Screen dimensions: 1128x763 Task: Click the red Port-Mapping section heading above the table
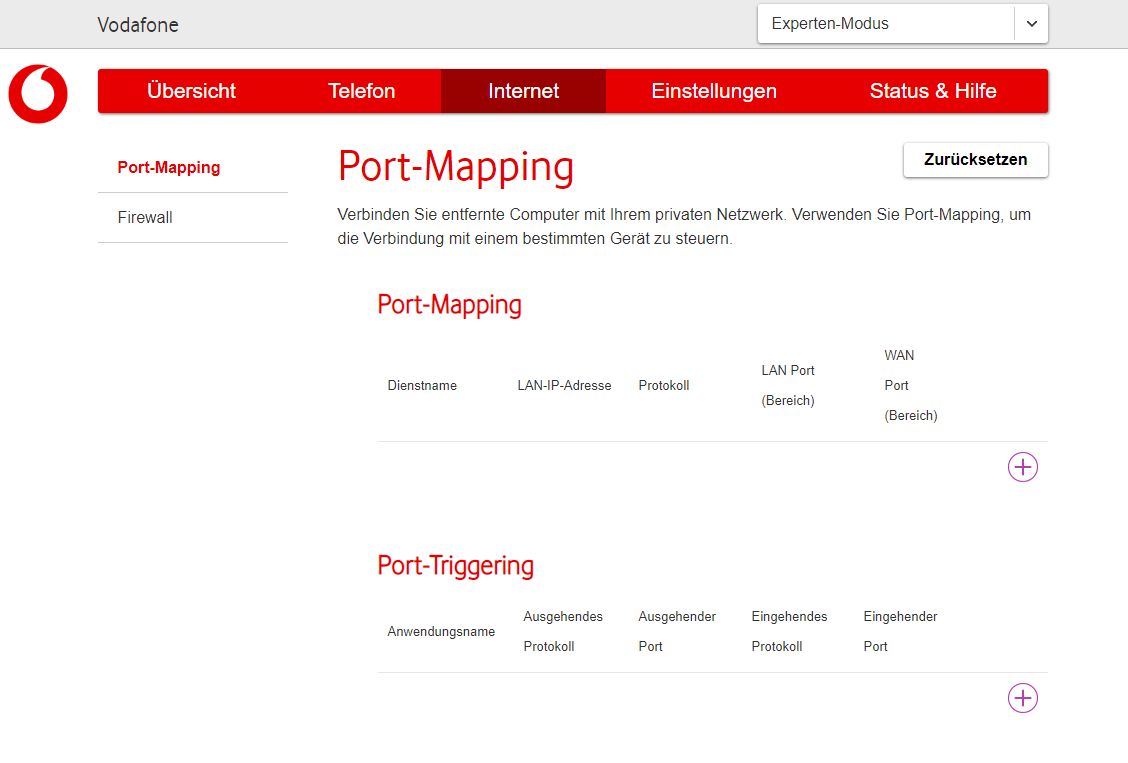[x=450, y=305]
